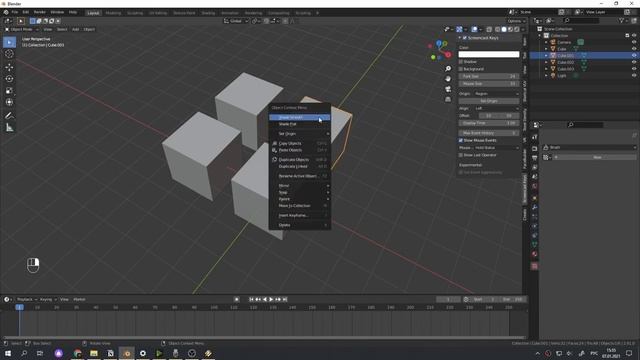This screenshot has height=360, width=640.
Task: Jump to timeline end button
Action: point(285,300)
